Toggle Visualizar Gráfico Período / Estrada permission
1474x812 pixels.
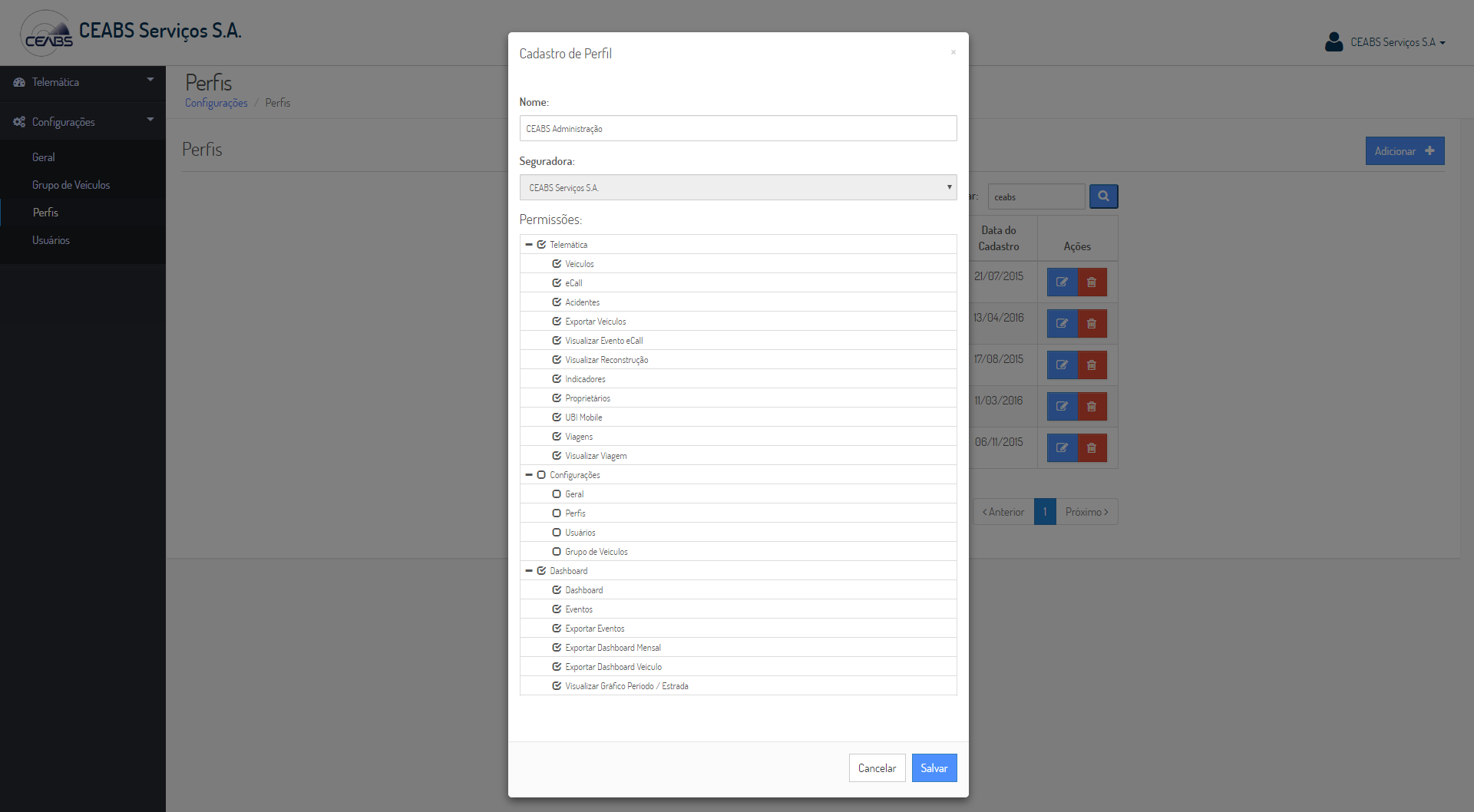click(x=557, y=685)
